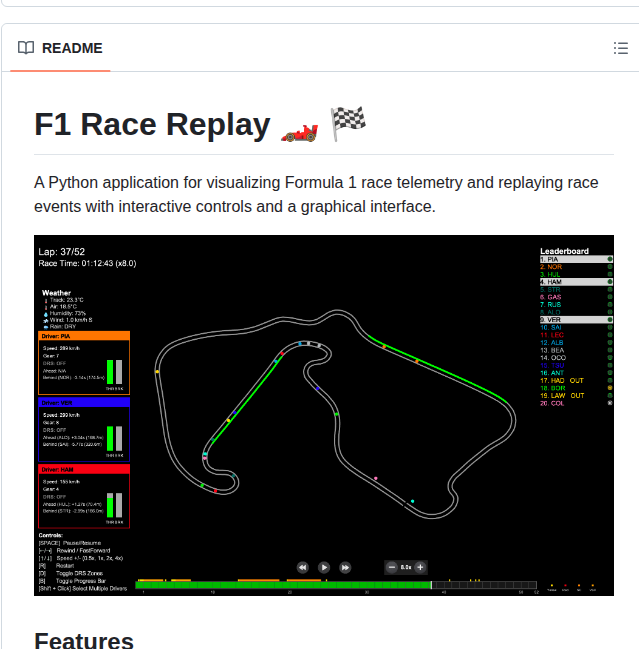Viewport: 639px width, 649px height.
Task: Increase playback speed with plus button
Action: 420,567
